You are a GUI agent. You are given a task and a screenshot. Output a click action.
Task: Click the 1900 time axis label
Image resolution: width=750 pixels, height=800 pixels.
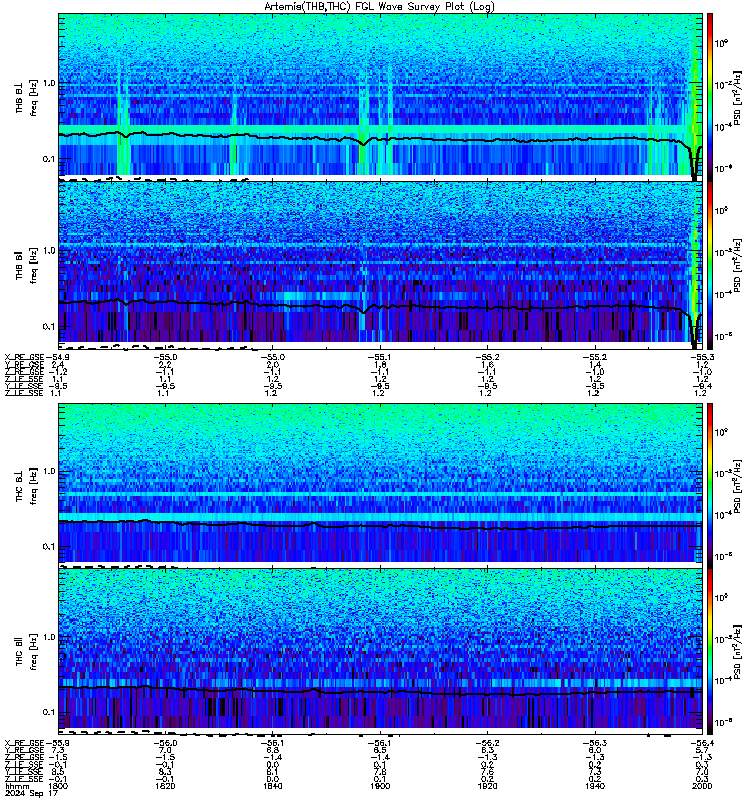[380, 786]
